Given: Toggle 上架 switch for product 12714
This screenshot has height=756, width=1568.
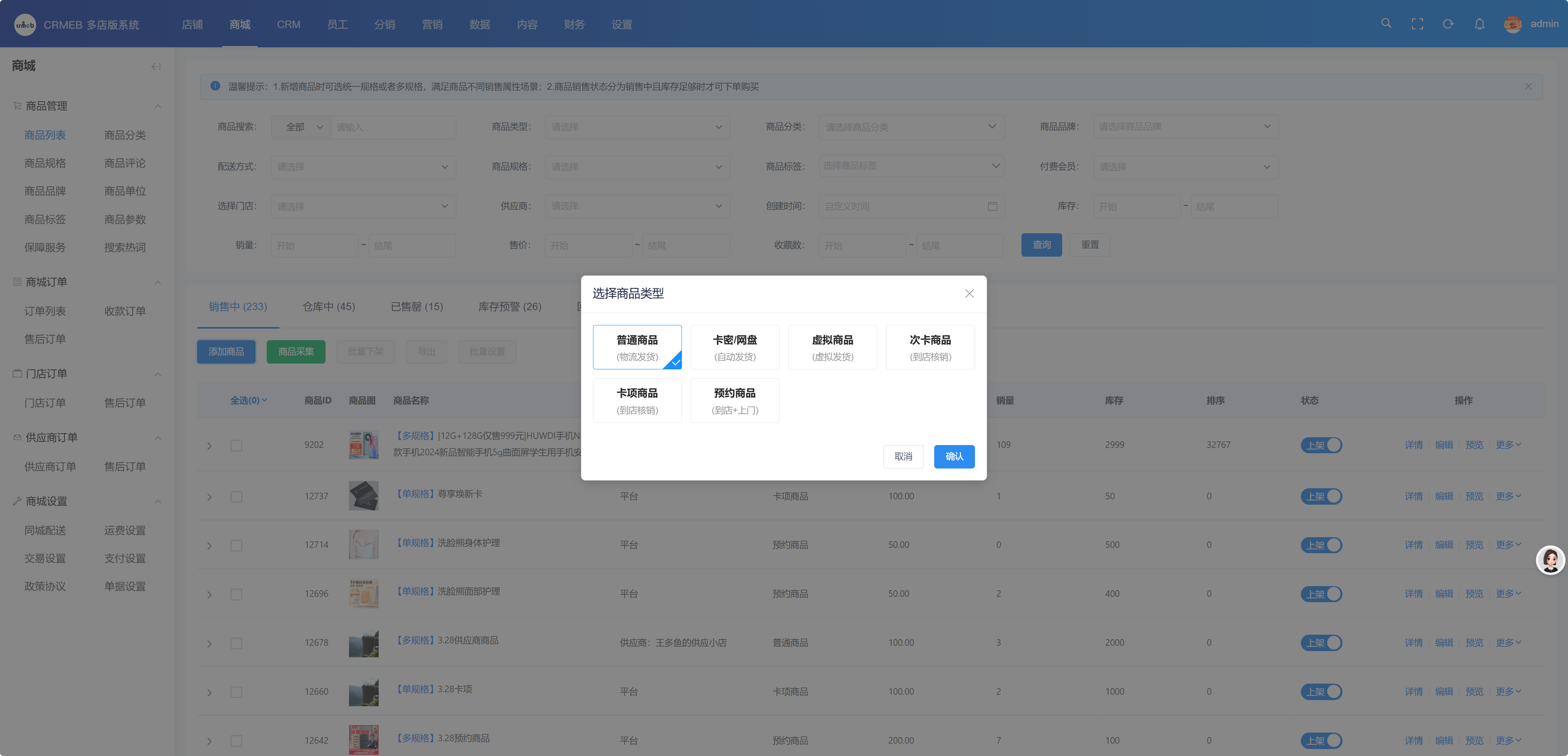Looking at the screenshot, I should [x=1321, y=545].
